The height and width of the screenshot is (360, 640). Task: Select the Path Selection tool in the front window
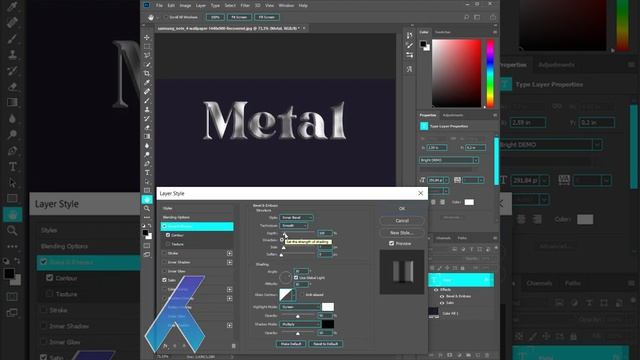pos(147,182)
